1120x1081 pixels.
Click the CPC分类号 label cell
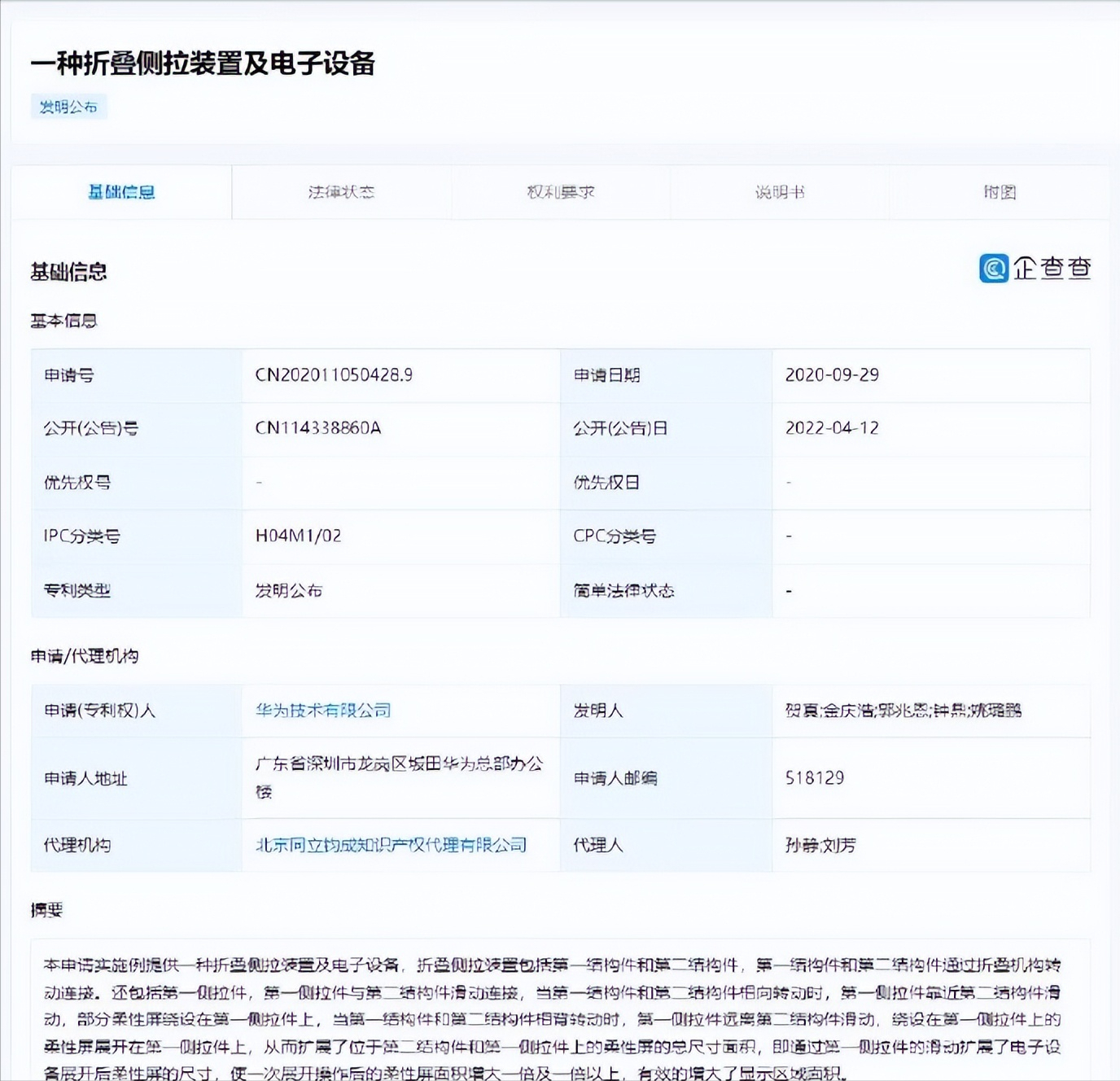tap(667, 536)
